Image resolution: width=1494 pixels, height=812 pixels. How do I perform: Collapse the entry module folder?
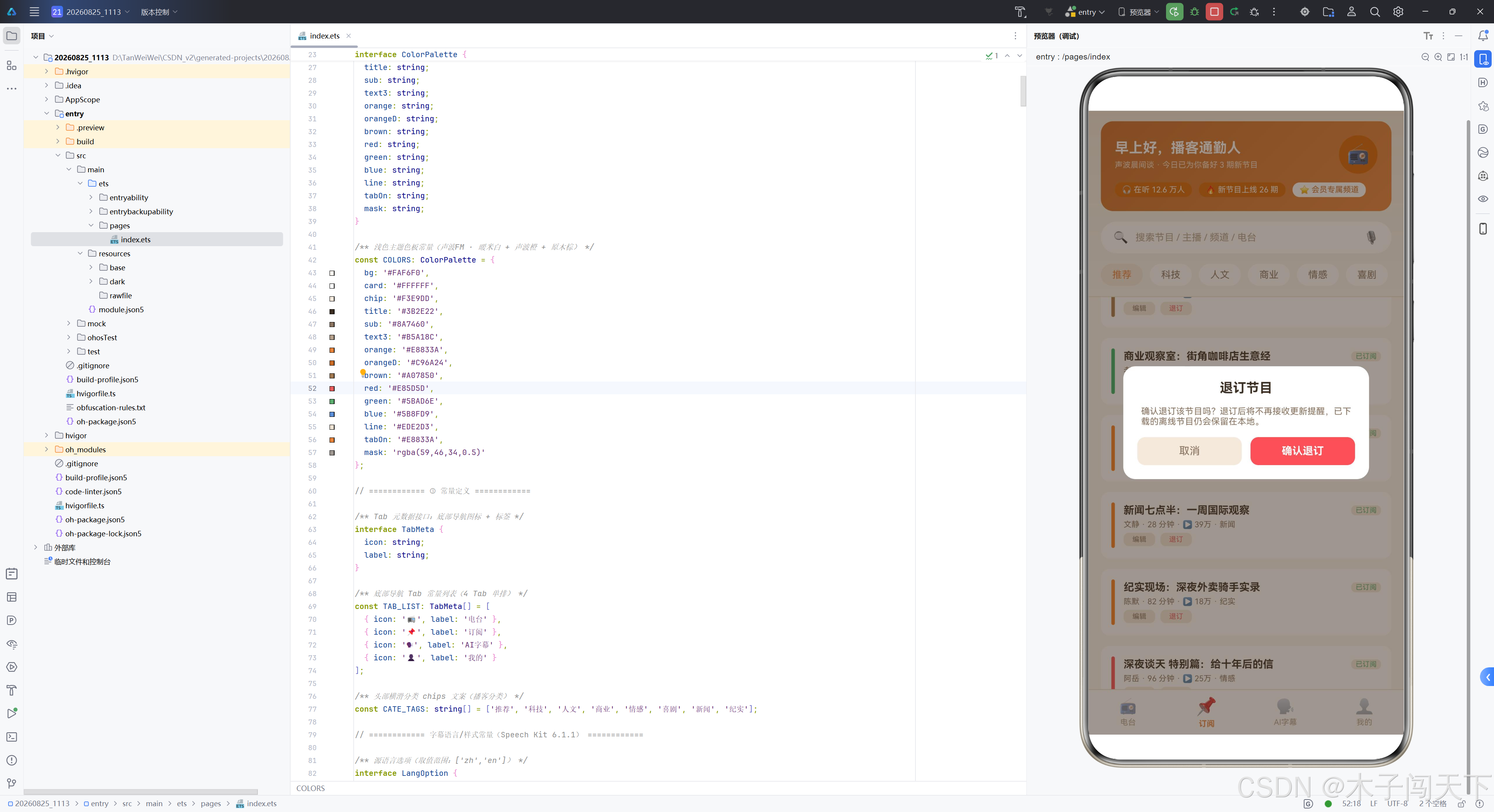pos(46,114)
